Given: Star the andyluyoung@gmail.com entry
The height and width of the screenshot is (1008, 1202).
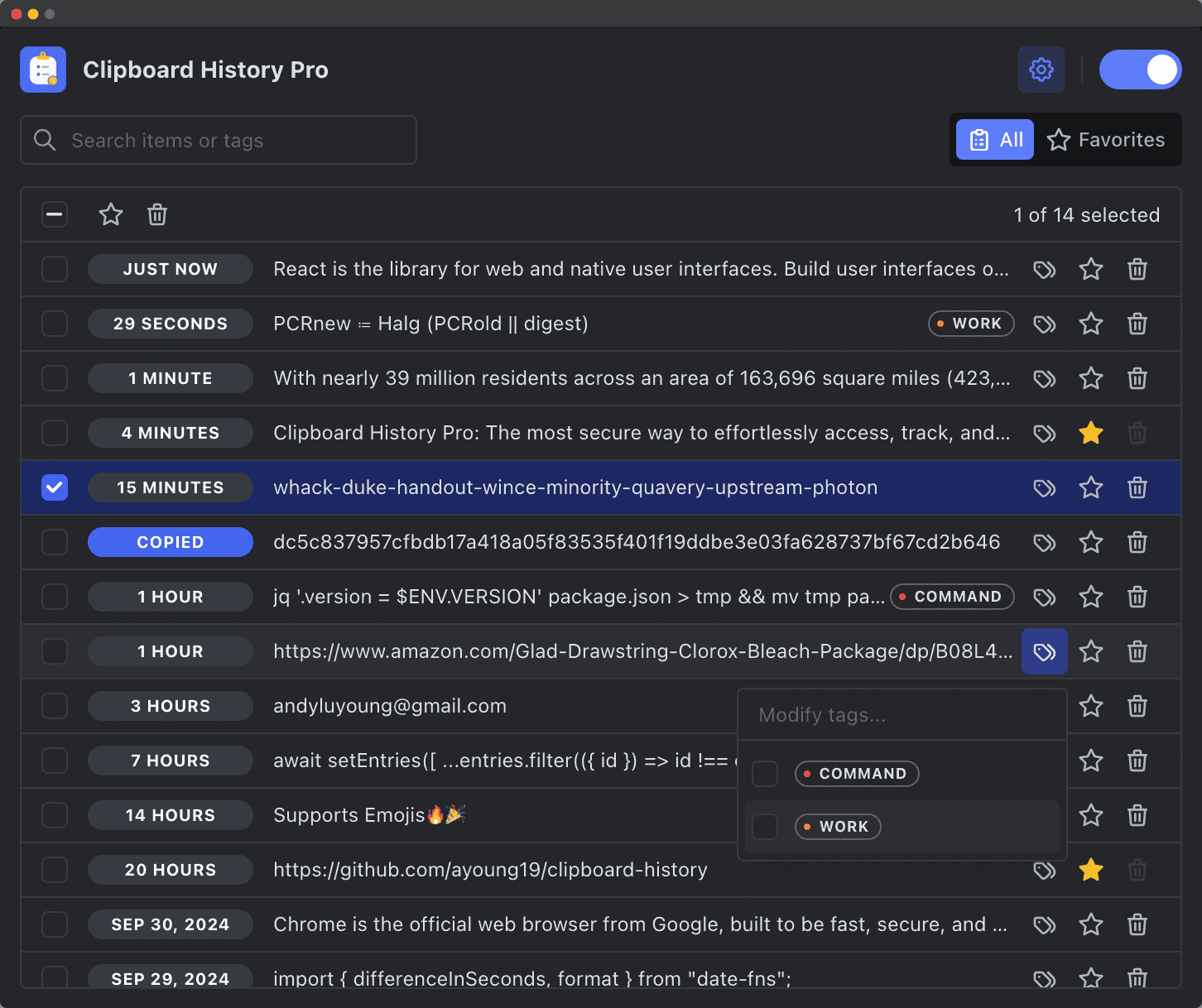Looking at the screenshot, I should 1091,706.
